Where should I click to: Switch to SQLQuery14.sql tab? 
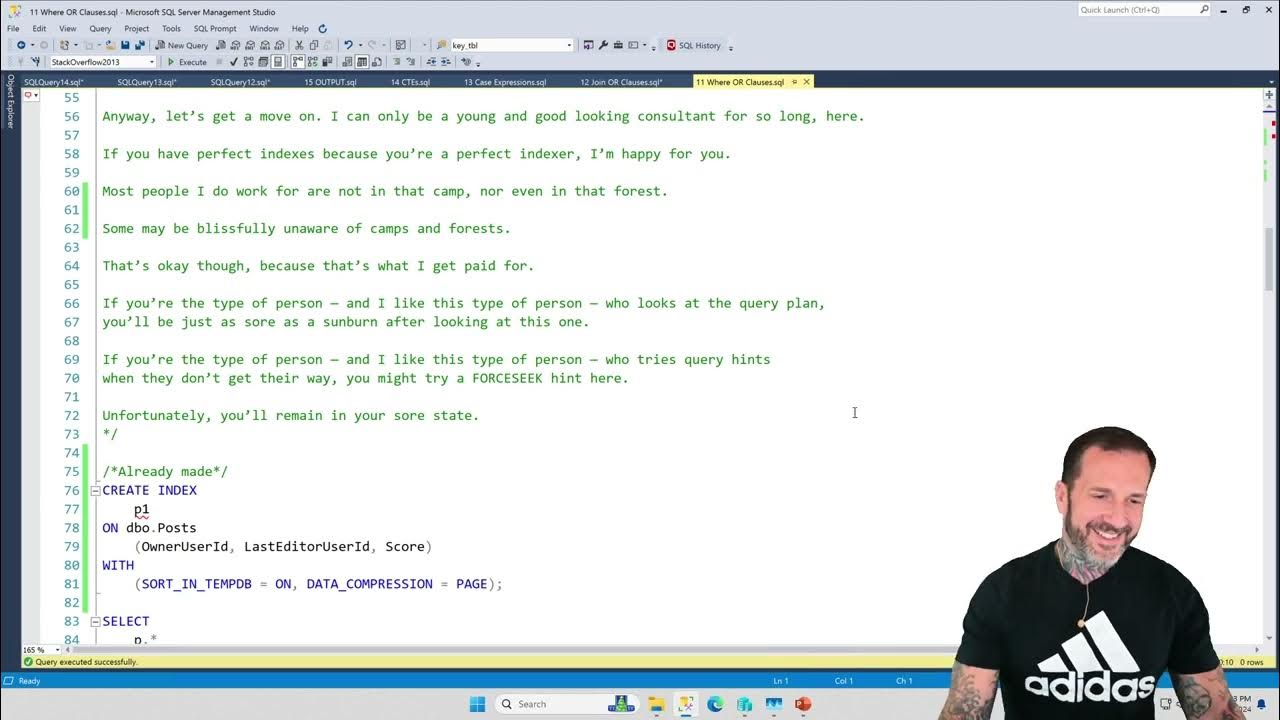(x=53, y=82)
